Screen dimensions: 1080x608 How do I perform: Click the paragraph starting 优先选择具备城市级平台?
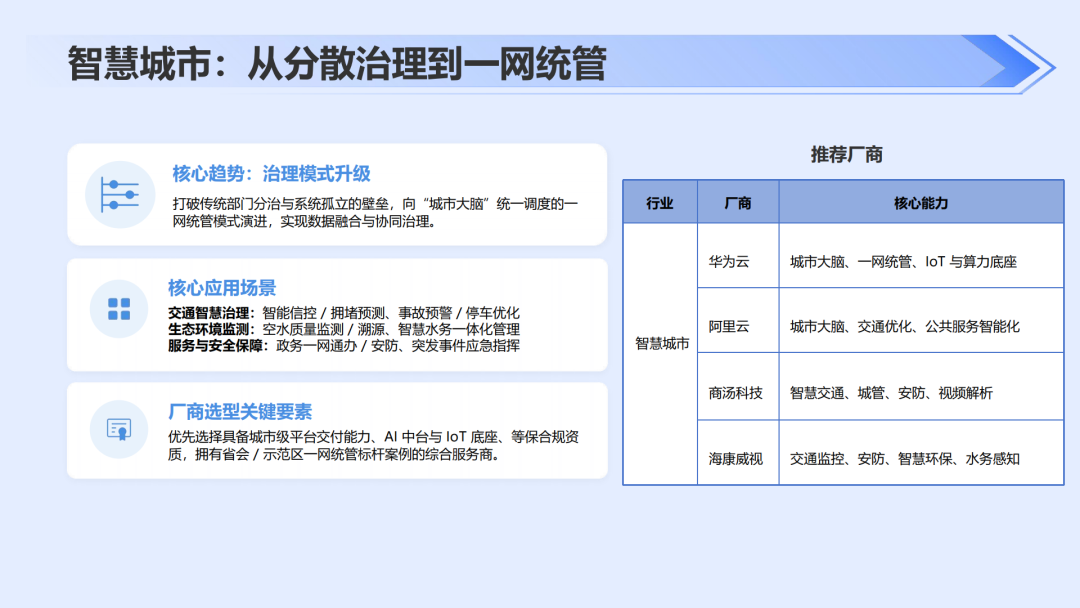click(373, 445)
